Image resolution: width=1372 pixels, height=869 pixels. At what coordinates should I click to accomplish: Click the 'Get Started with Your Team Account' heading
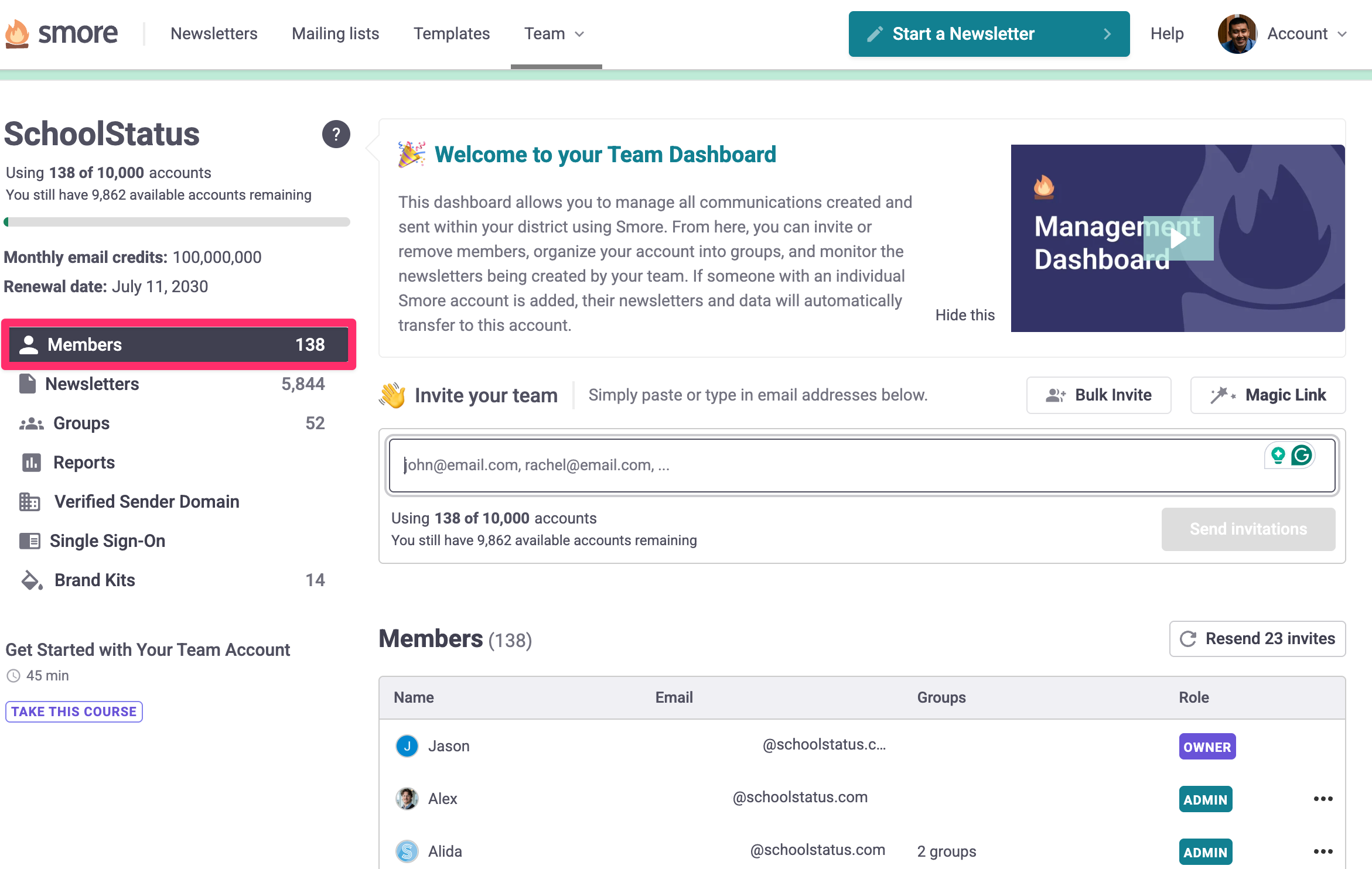click(x=148, y=650)
